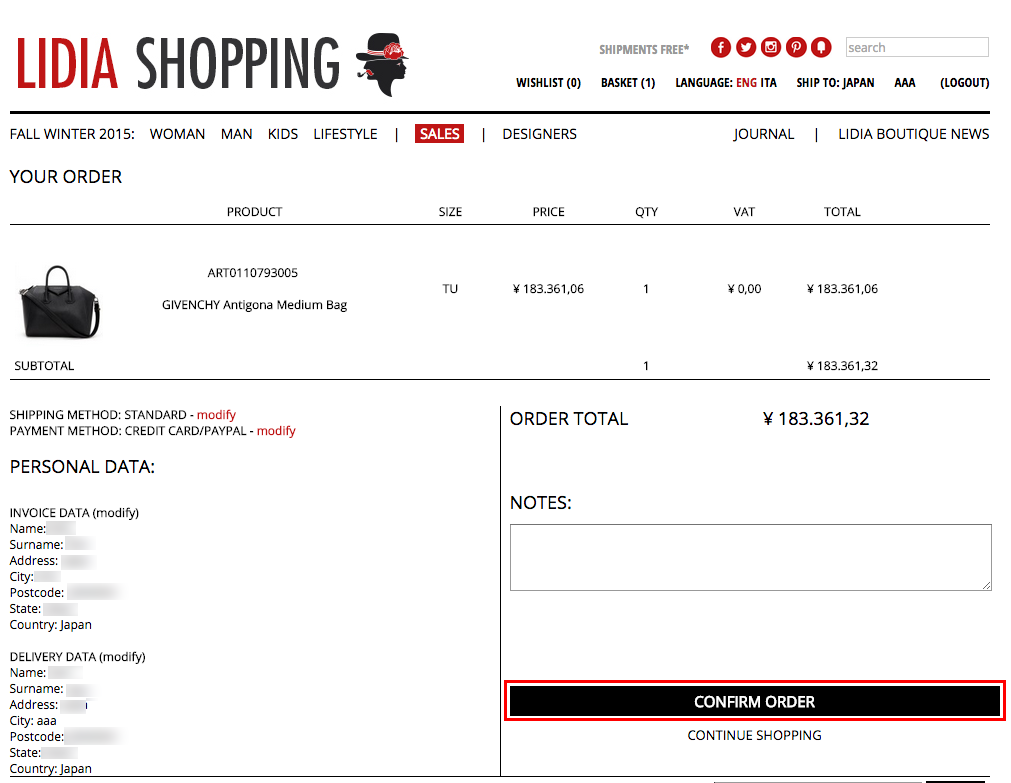This screenshot has height=783, width=1011.
Task: Switch language to ENG
Action: point(746,83)
